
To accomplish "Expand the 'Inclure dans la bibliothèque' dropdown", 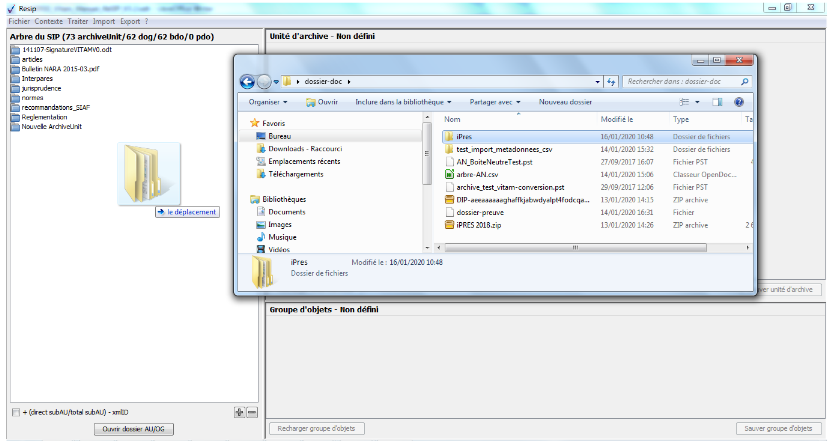I will [x=403, y=102].
